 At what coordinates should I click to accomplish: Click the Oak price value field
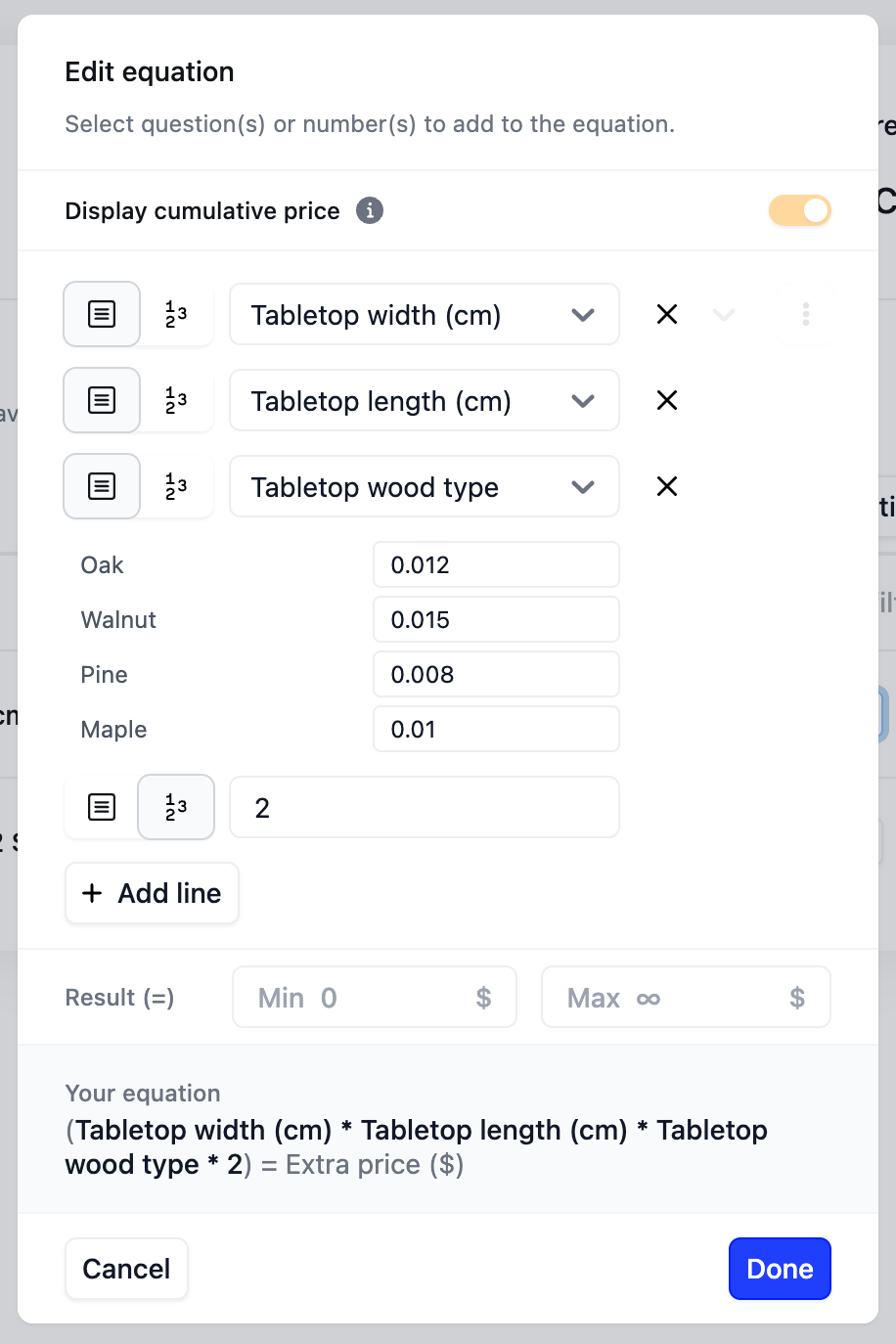[x=496, y=564]
